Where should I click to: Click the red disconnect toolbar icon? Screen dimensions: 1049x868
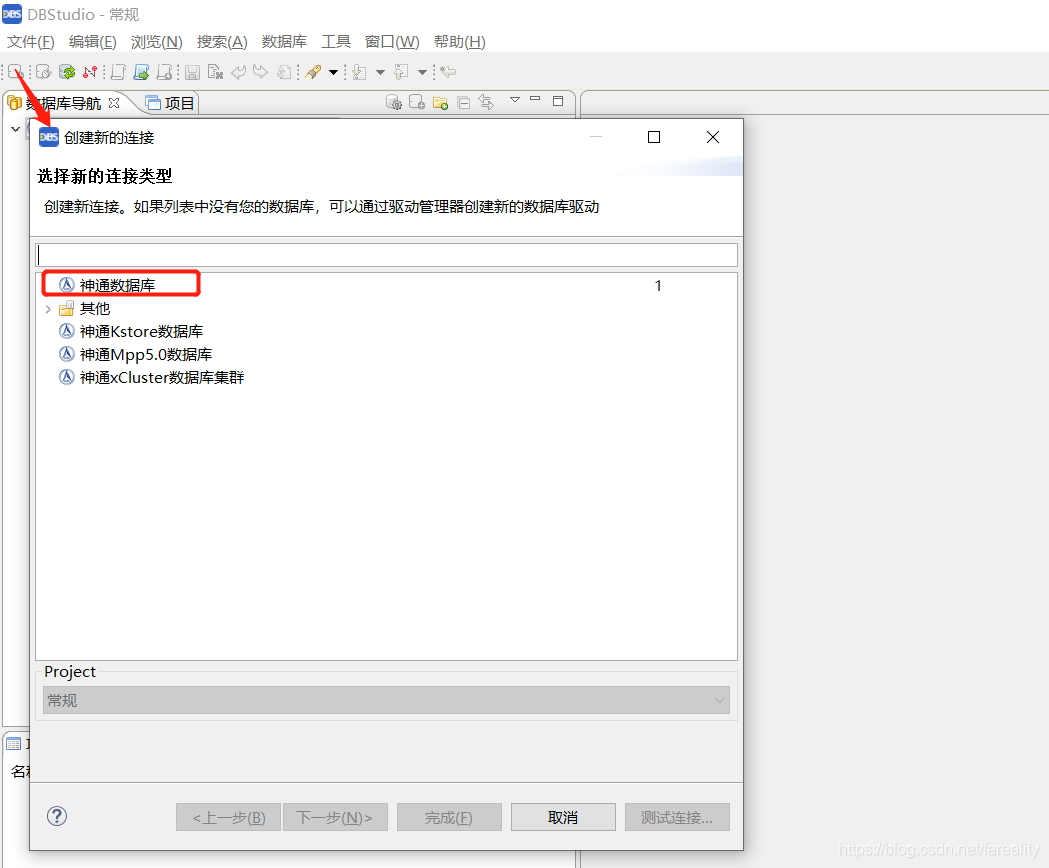pyautogui.click(x=90, y=72)
